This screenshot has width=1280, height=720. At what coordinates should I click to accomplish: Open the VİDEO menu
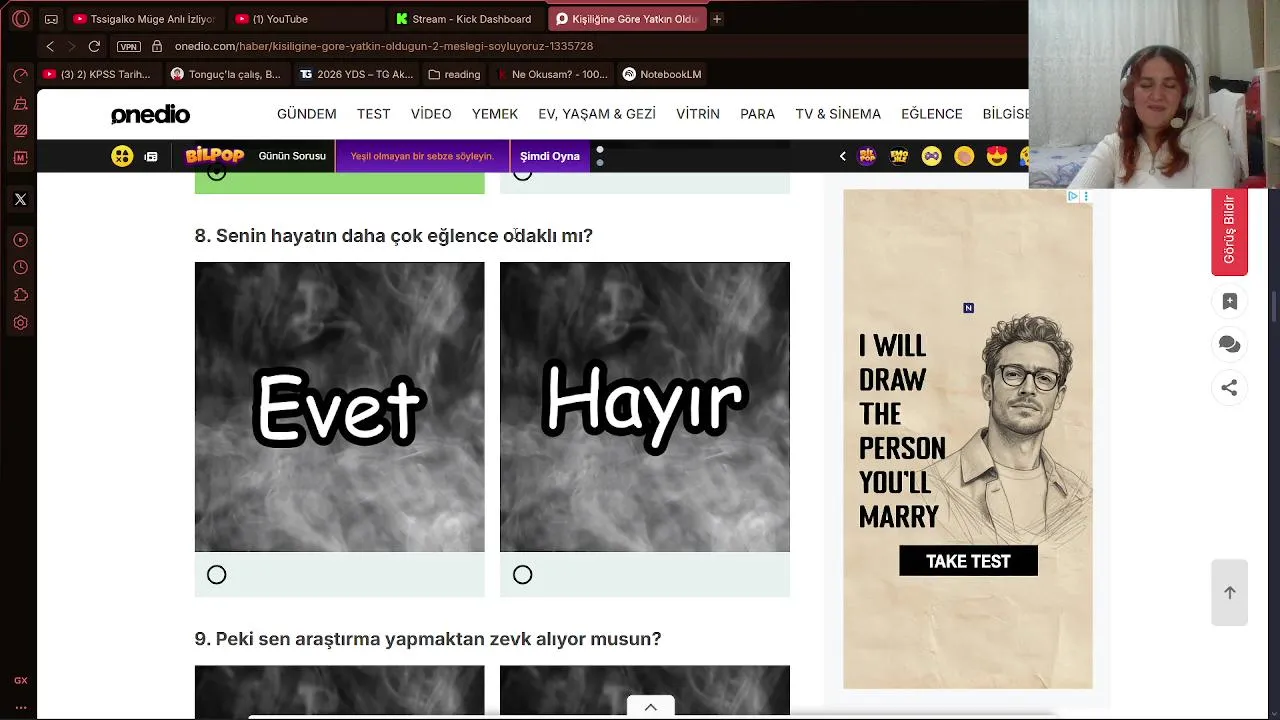pos(431,114)
